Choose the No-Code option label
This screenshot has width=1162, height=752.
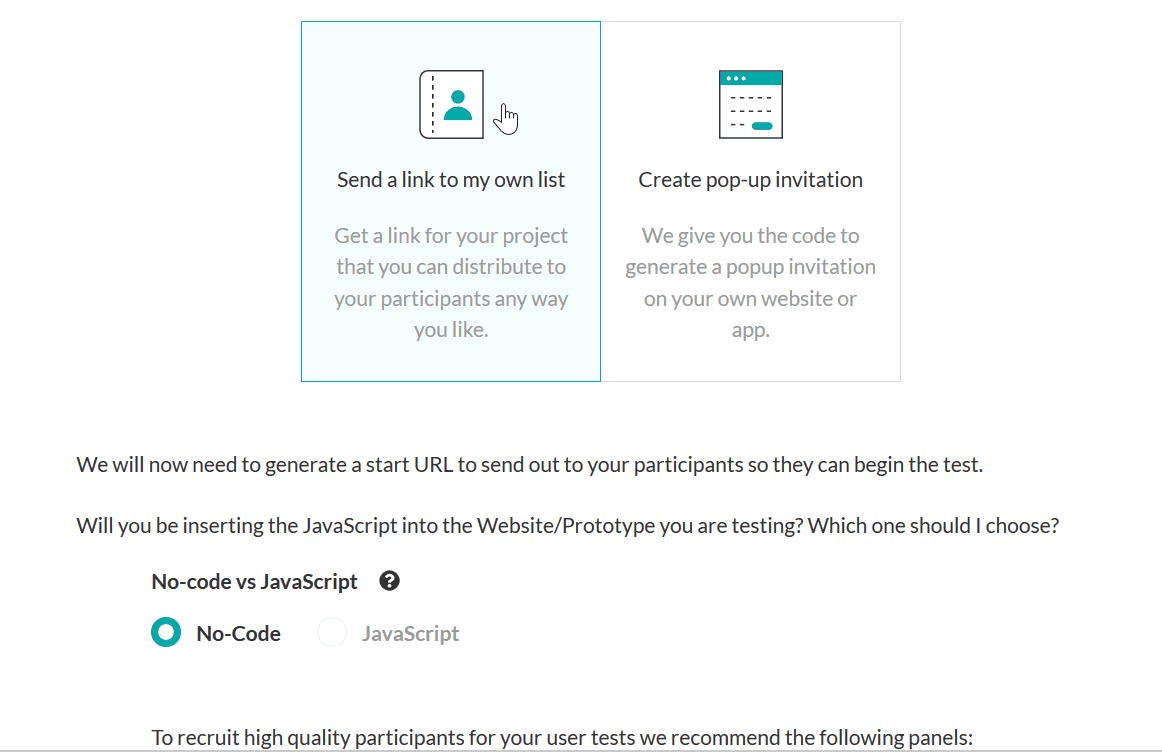click(x=239, y=633)
